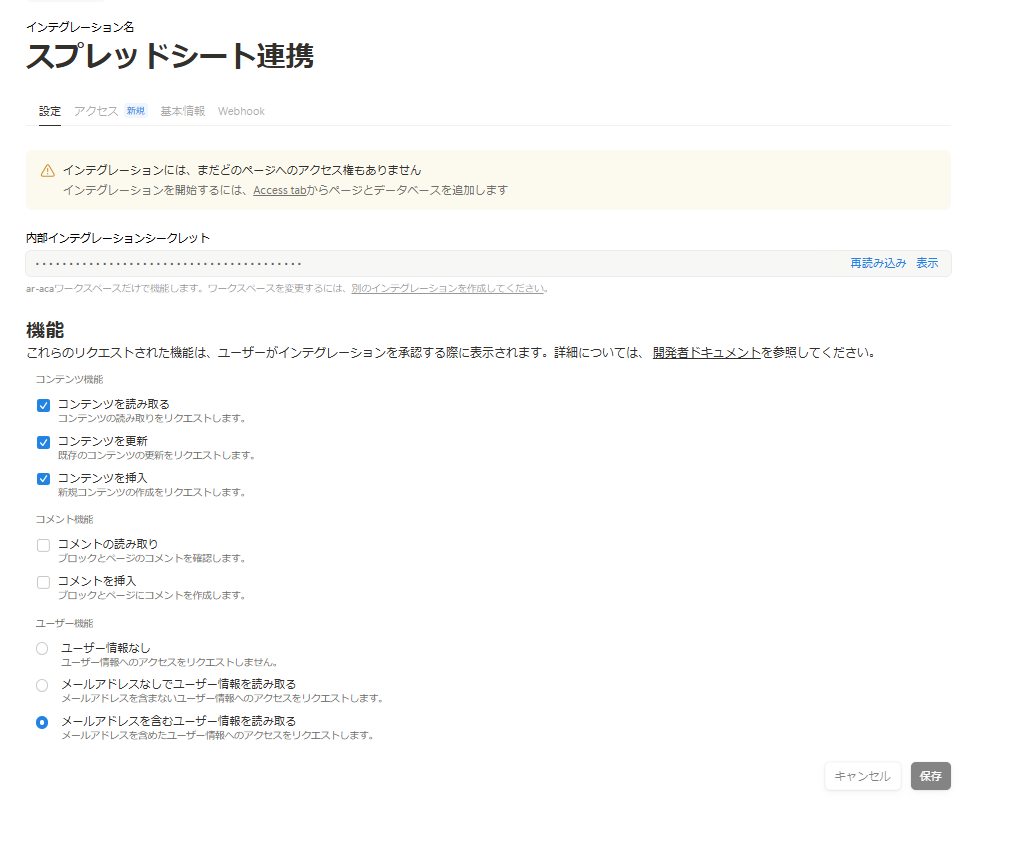Disable the コンテンツを挿入 checkbox

(x=43, y=479)
